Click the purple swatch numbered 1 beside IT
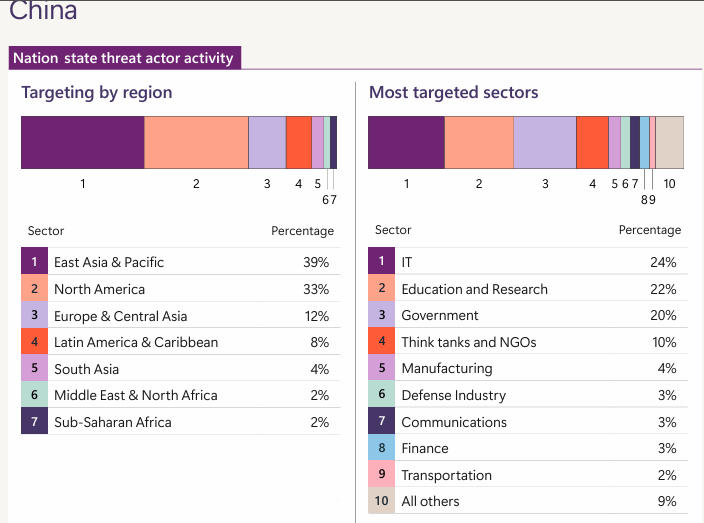The height and width of the screenshot is (523, 704). (x=381, y=262)
